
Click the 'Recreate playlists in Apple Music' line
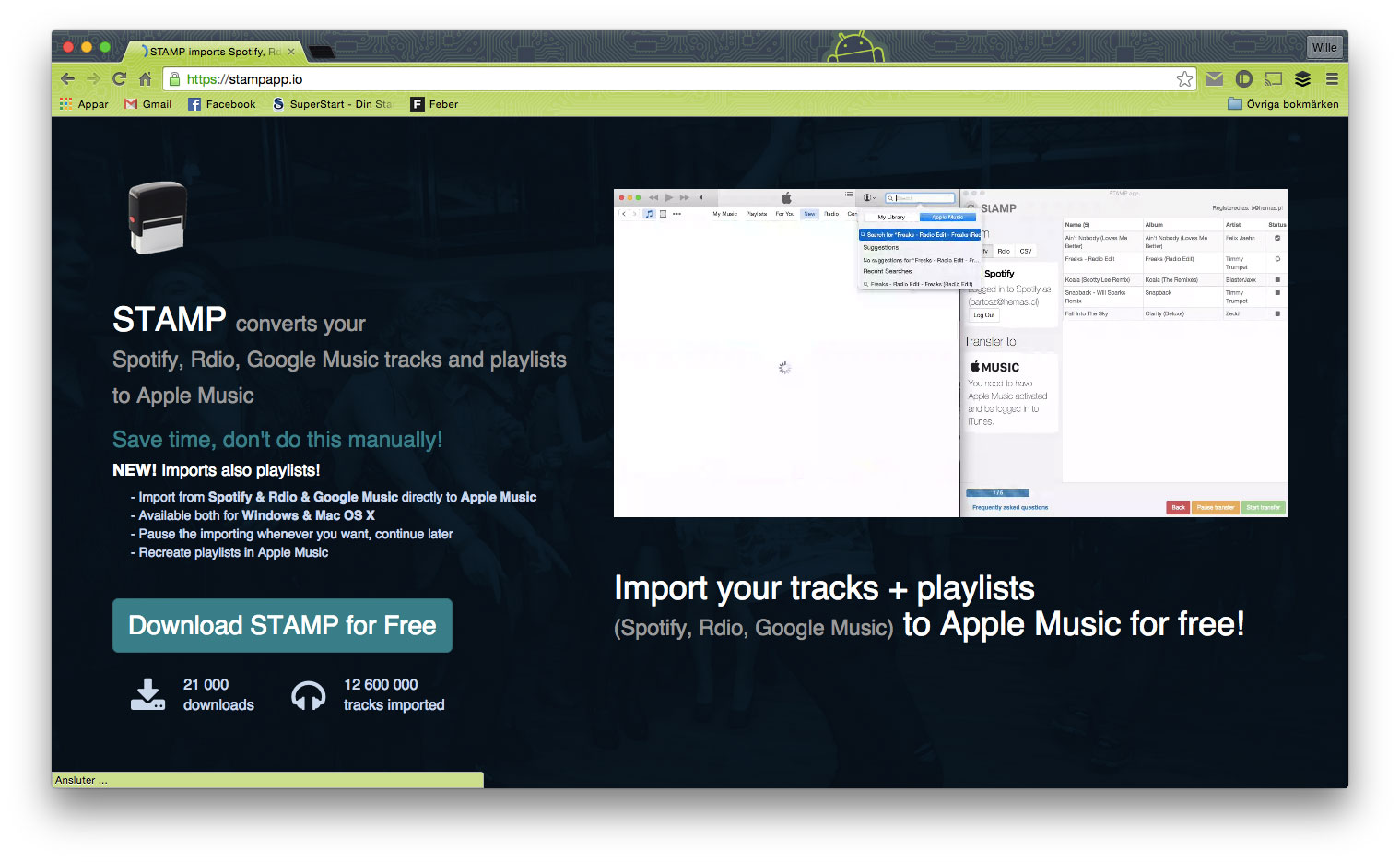pyautogui.click(x=229, y=552)
